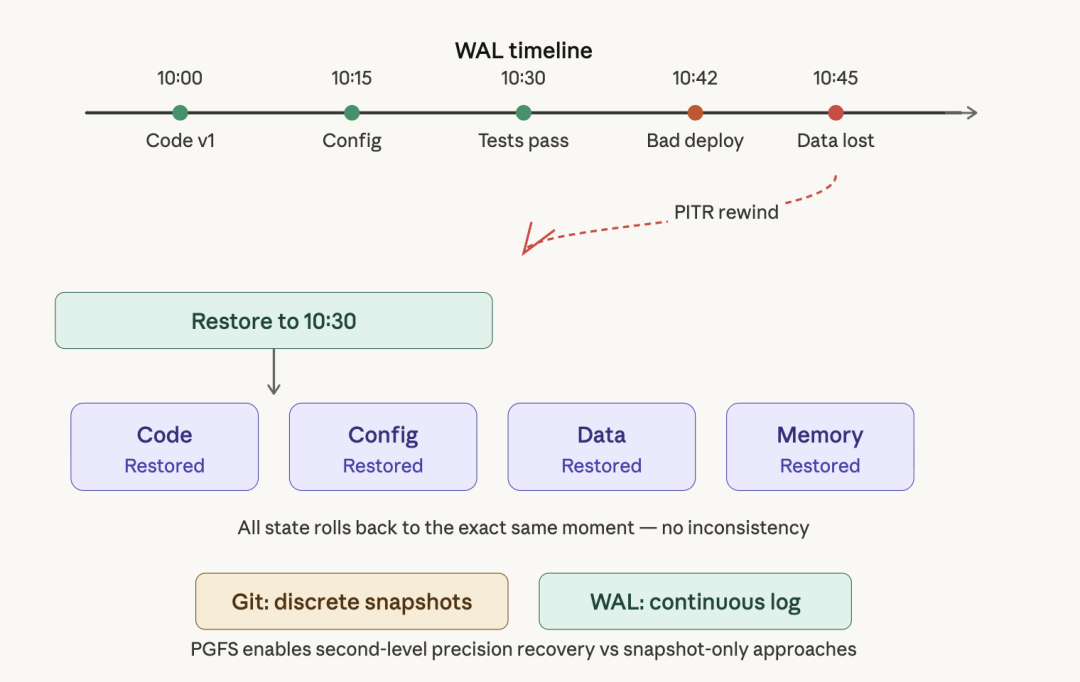Click the PGFS second-level precision caption
1080x682 pixels.
click(x=523, y=649)
